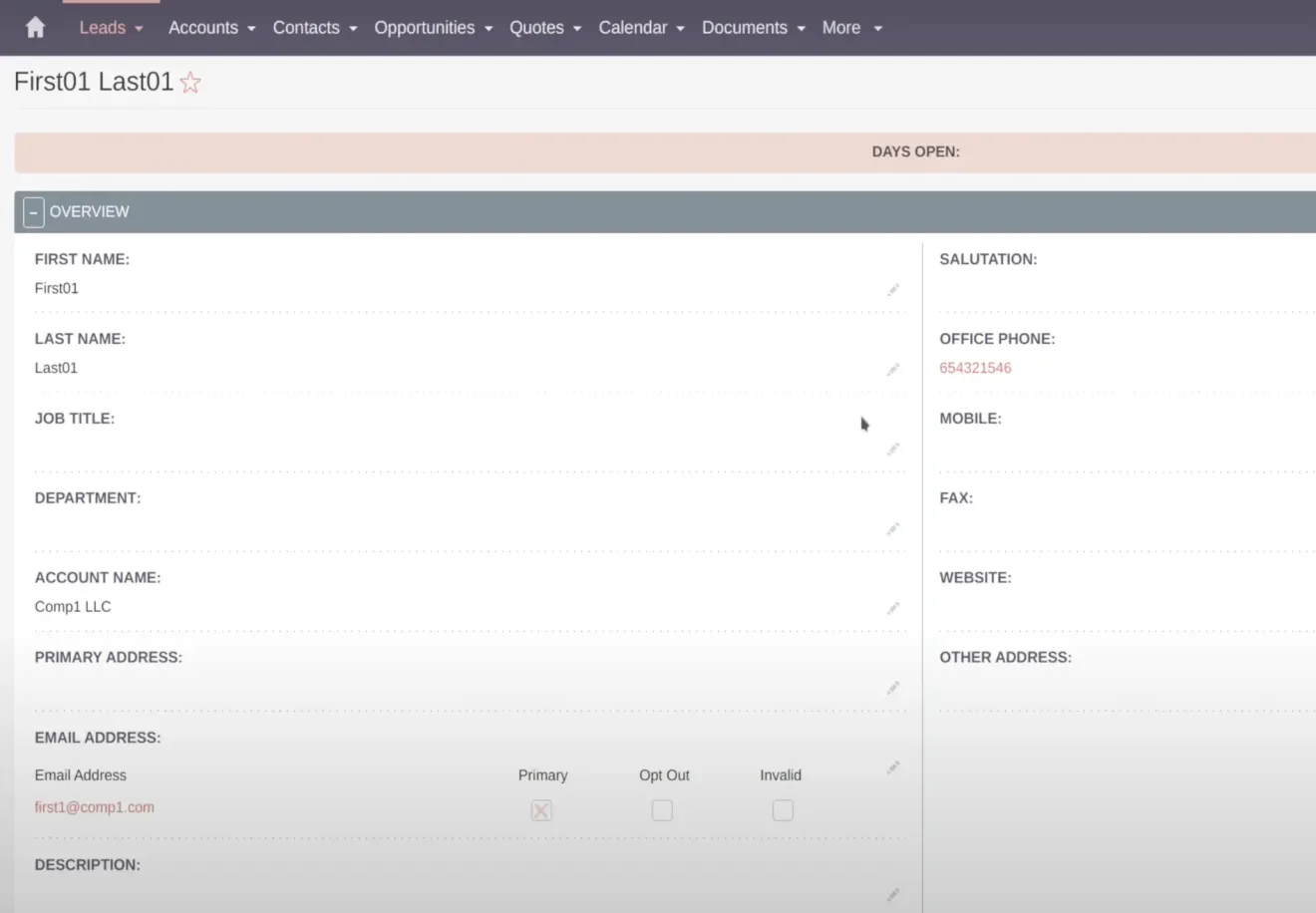Edit Account Name using its pencil icon

tap(892, 608)
